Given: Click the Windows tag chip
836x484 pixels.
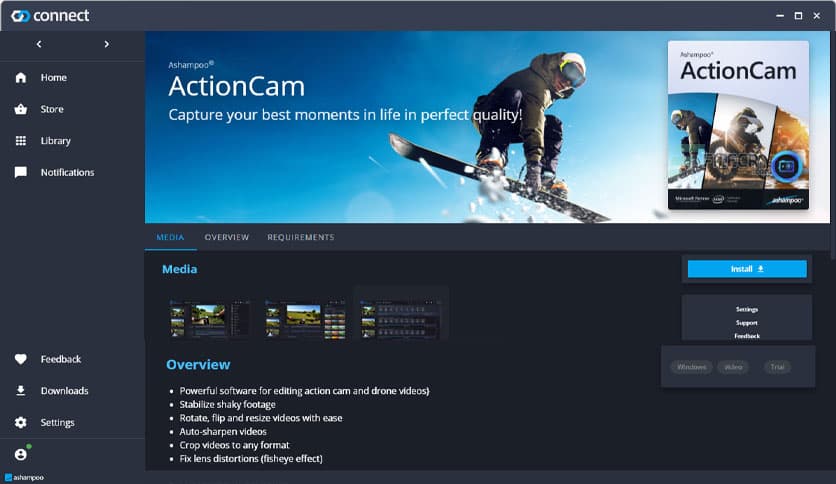Looking at the screenshot, I should tap(692, 367).
